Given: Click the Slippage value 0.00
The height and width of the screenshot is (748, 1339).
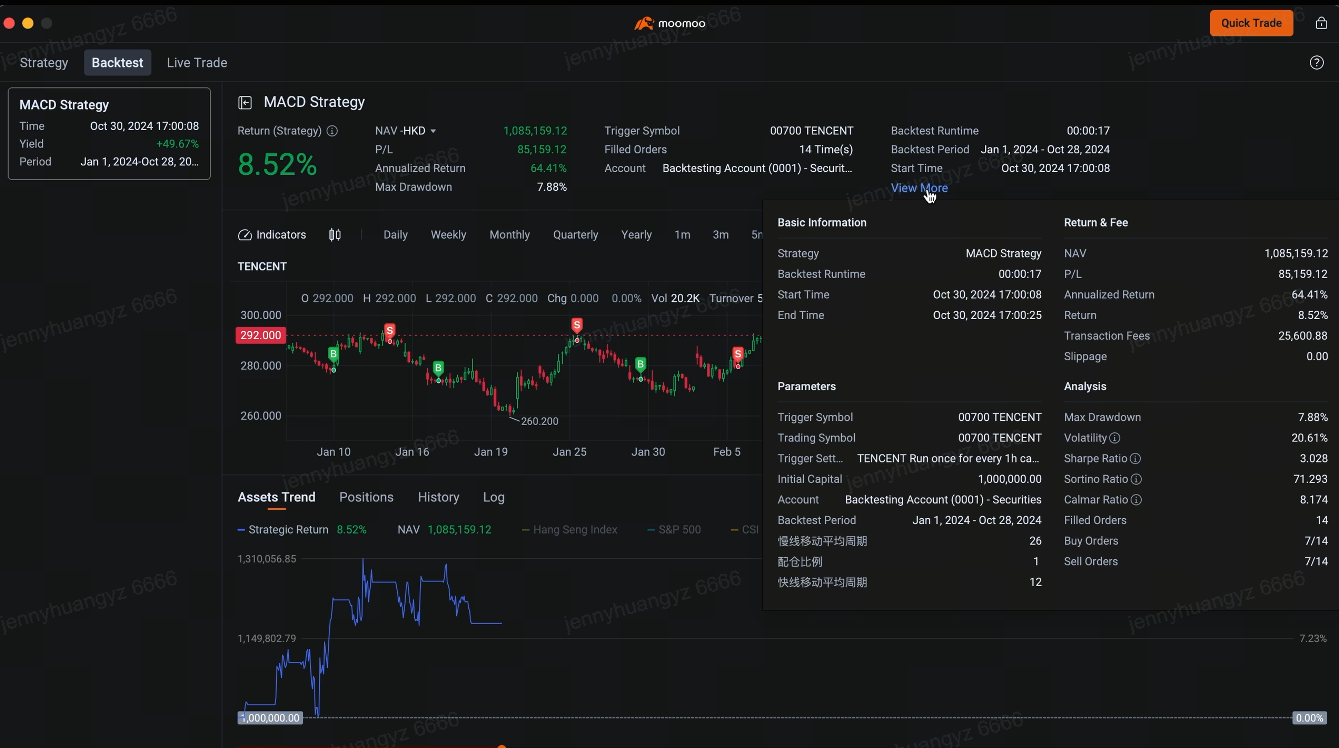Looking at the screenshot, I should (1317, 356).
